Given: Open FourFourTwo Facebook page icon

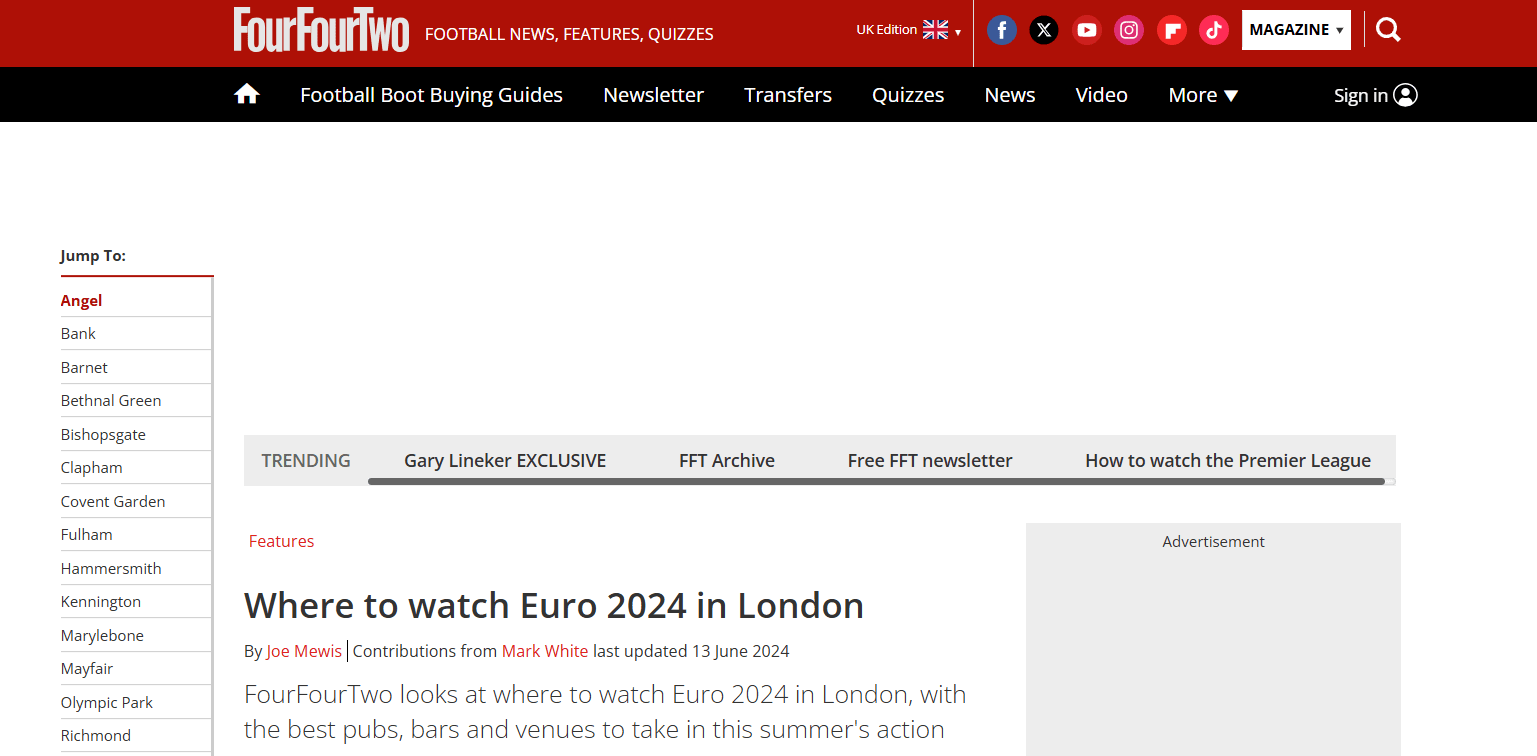Looking at the screenshot, I should (1001, 30).
